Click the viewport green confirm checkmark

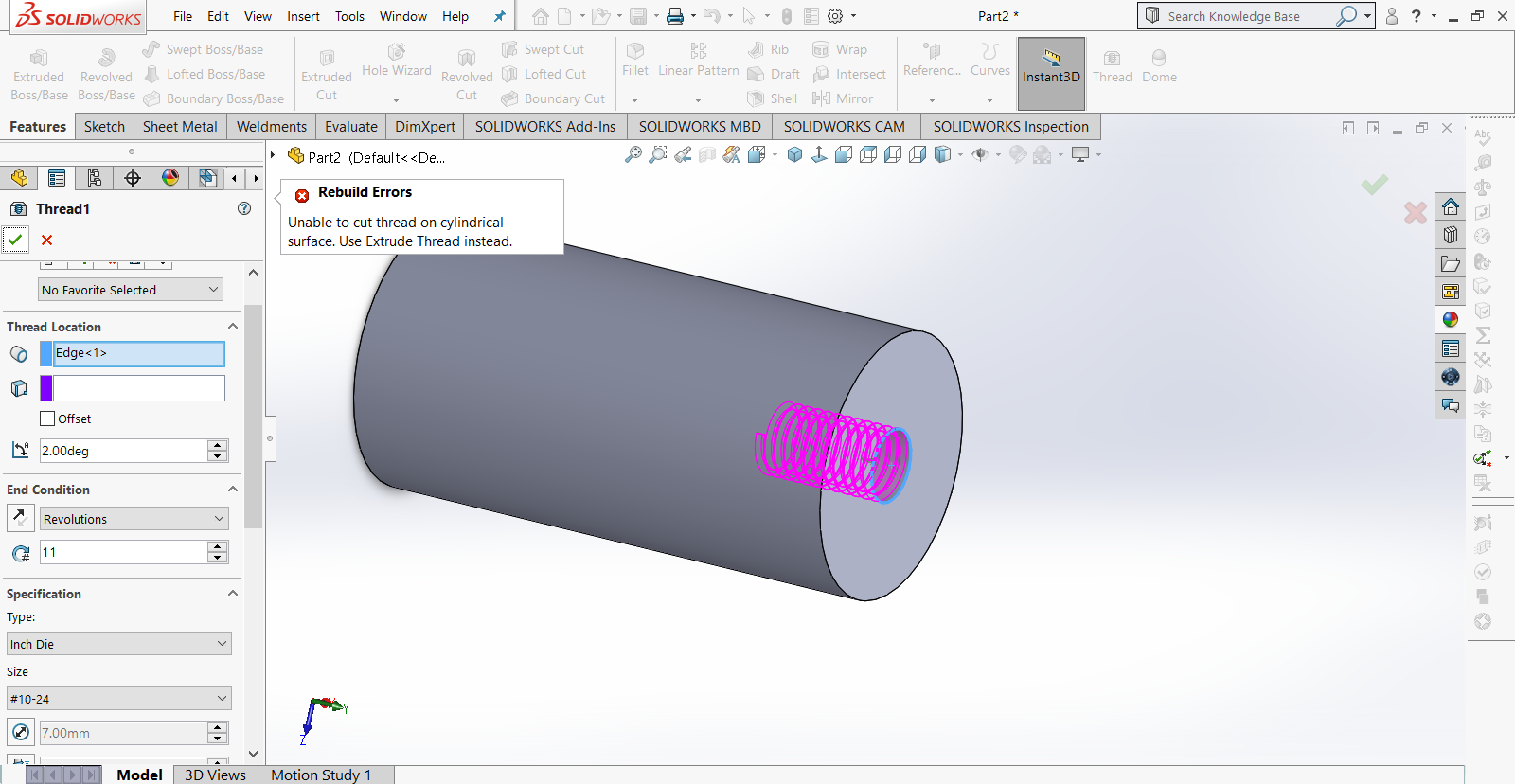(1375, 184)
